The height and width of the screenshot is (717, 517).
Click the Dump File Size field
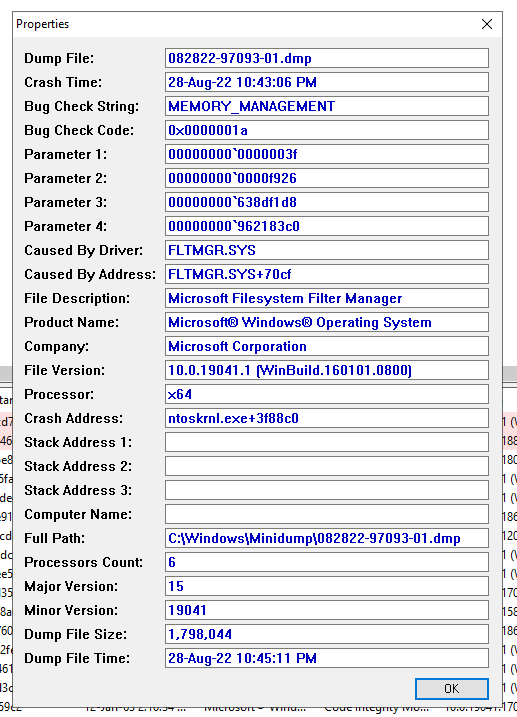point(327,634)
